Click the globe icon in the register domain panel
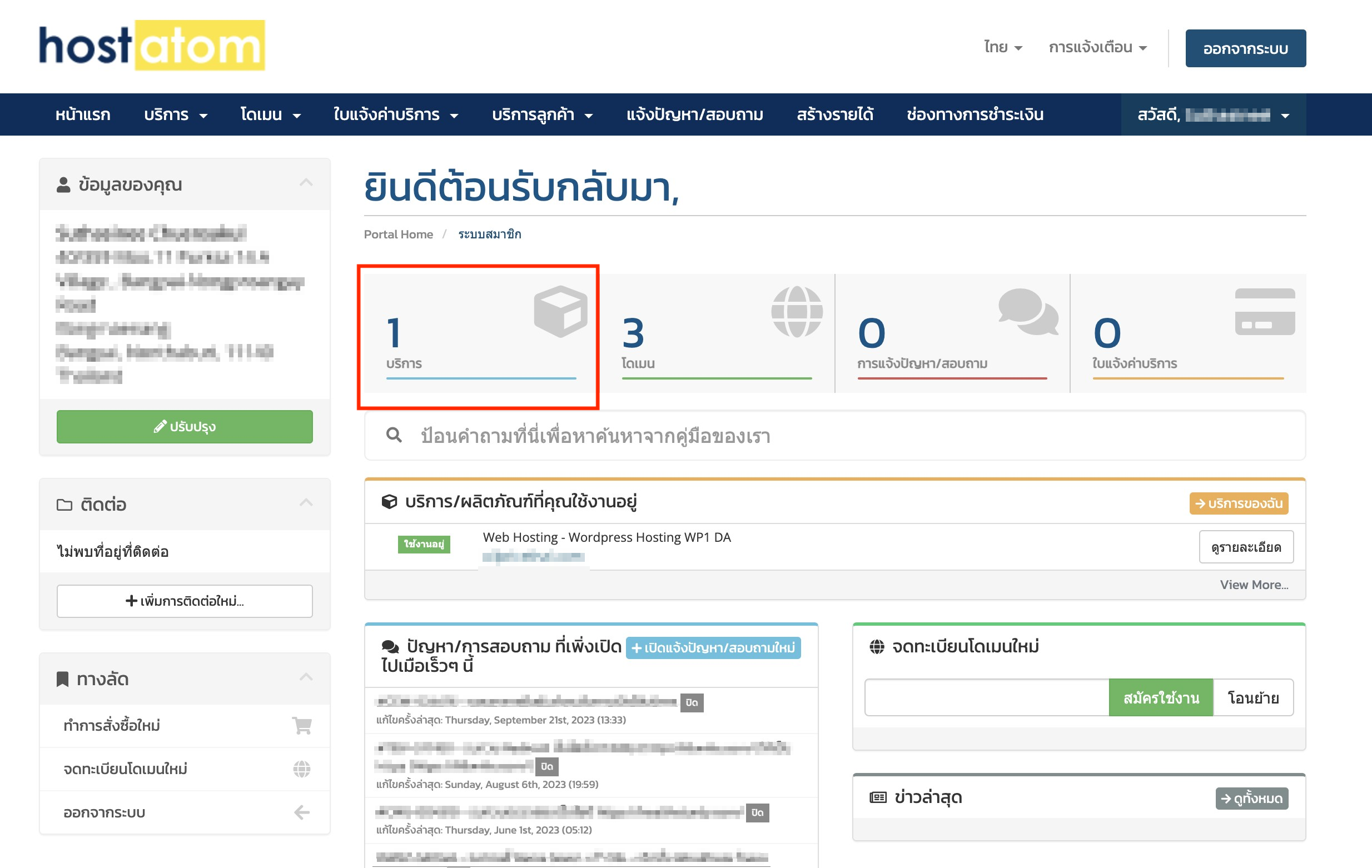 point(877,646)
